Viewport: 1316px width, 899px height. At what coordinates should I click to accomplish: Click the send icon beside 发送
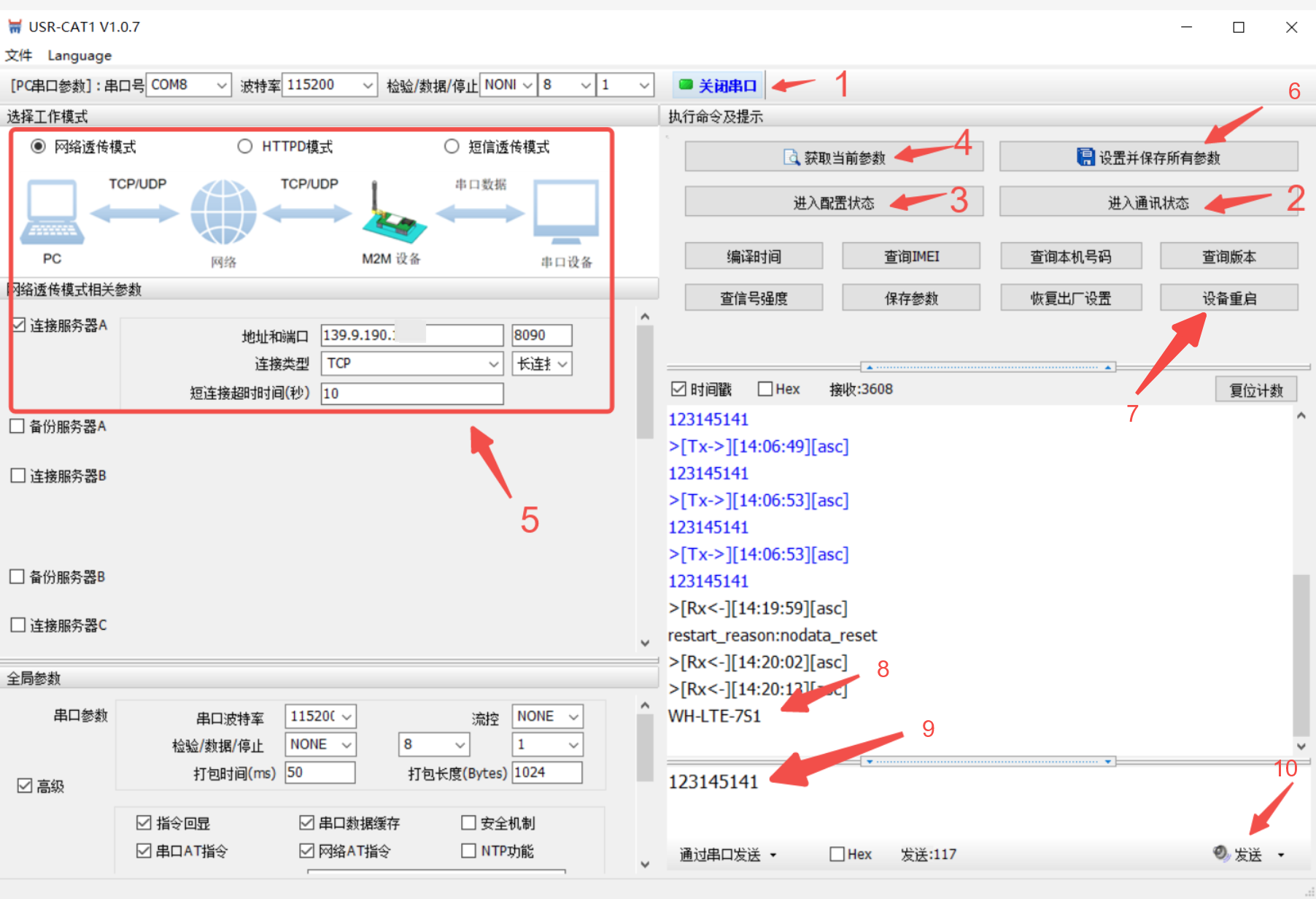(1220, 853)
